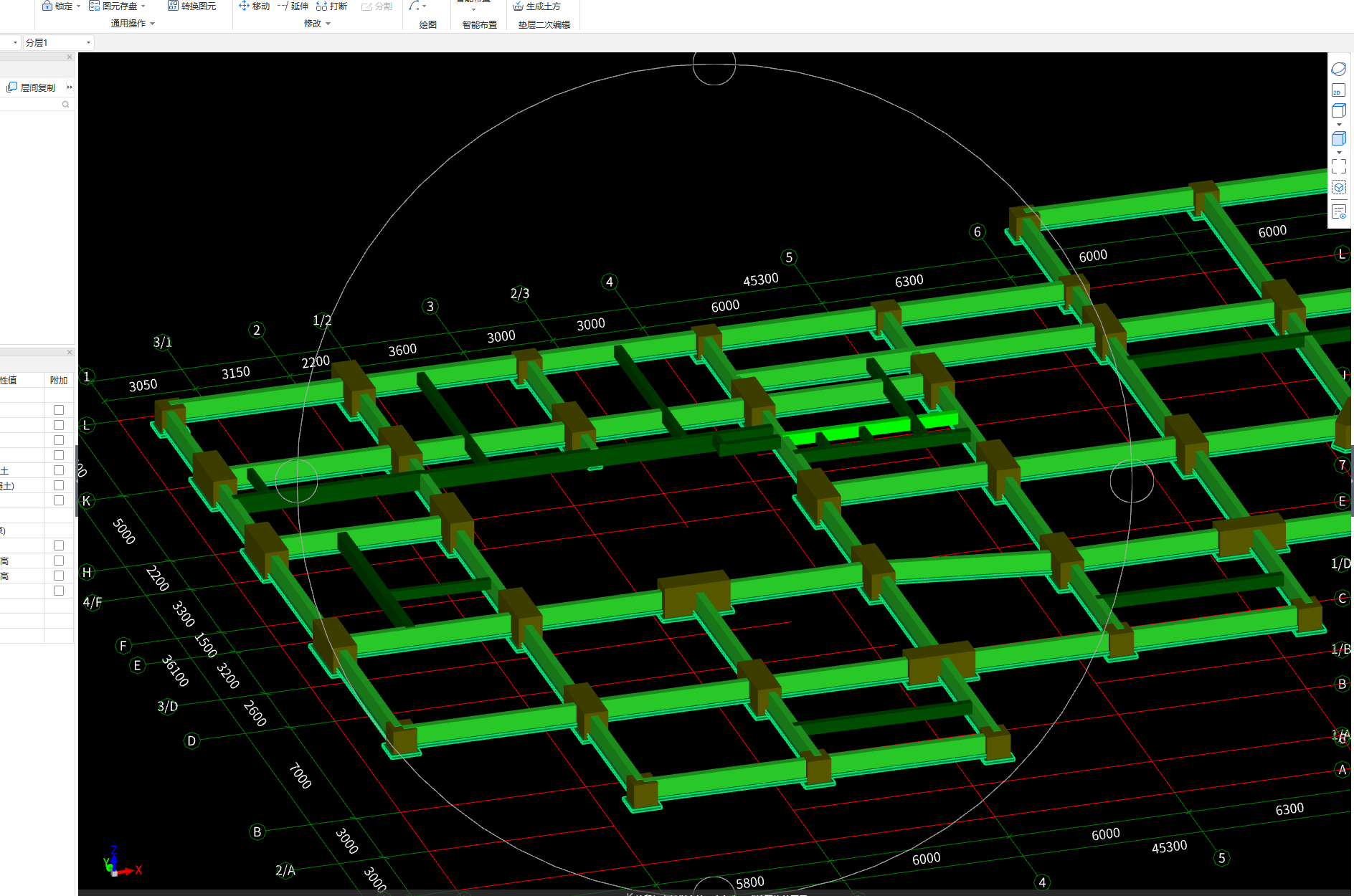
Task: Click the 3/1 axis label
Action: (x=163, y=342)
